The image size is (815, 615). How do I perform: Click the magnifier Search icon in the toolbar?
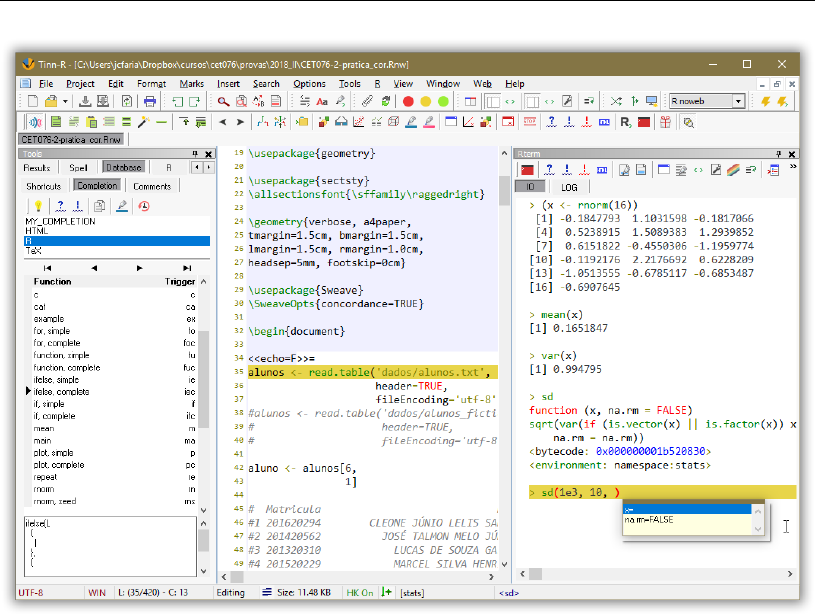(x=225, y=101)
